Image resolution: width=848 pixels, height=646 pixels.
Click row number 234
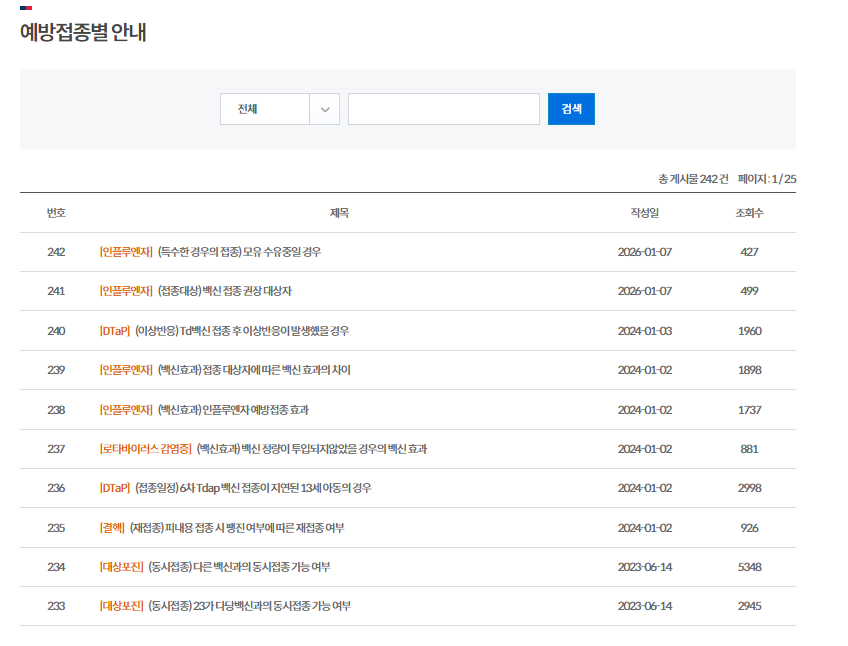pos(56,566)
